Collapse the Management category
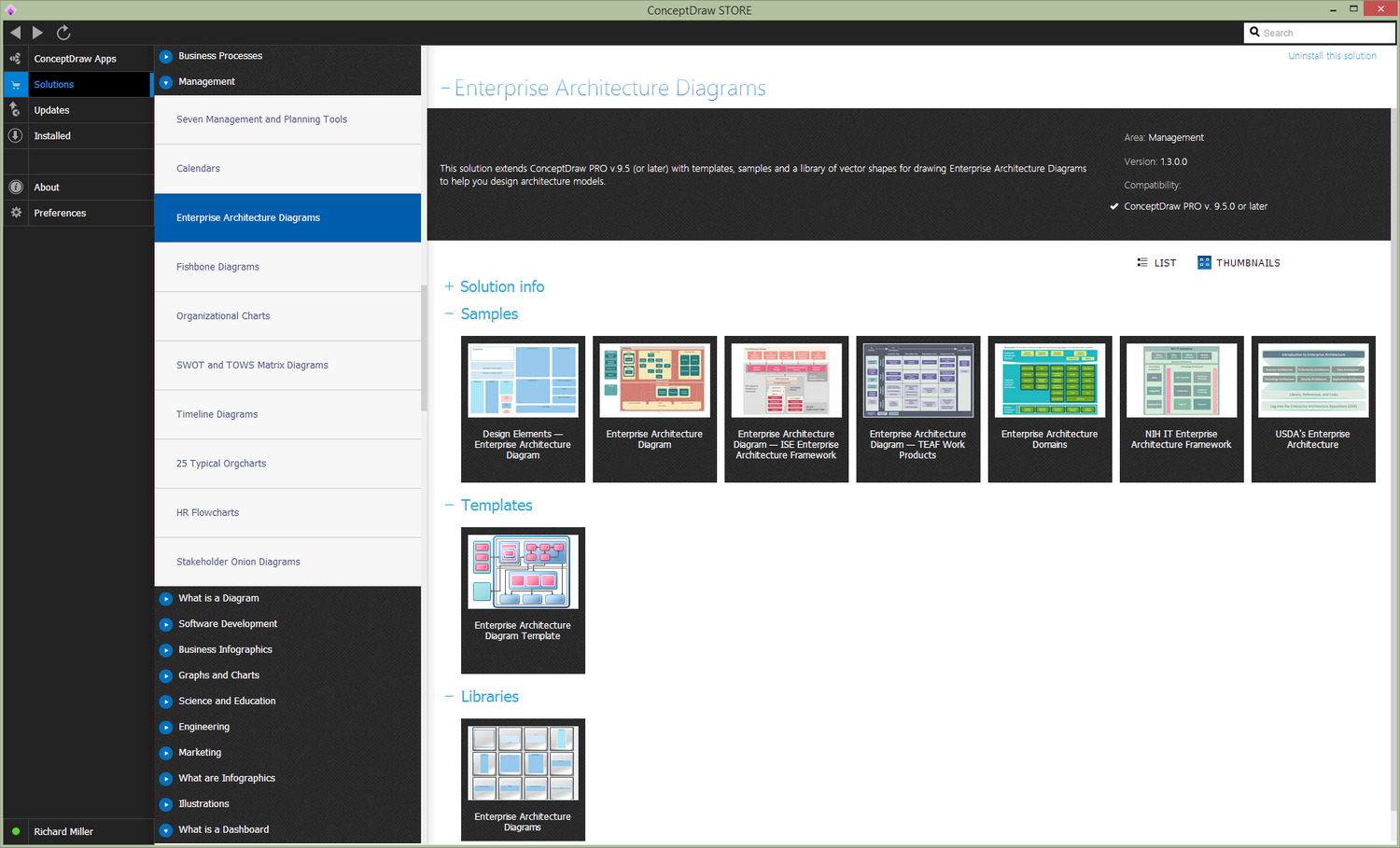Screen dimensions: 1400x848 click(166, 82)
